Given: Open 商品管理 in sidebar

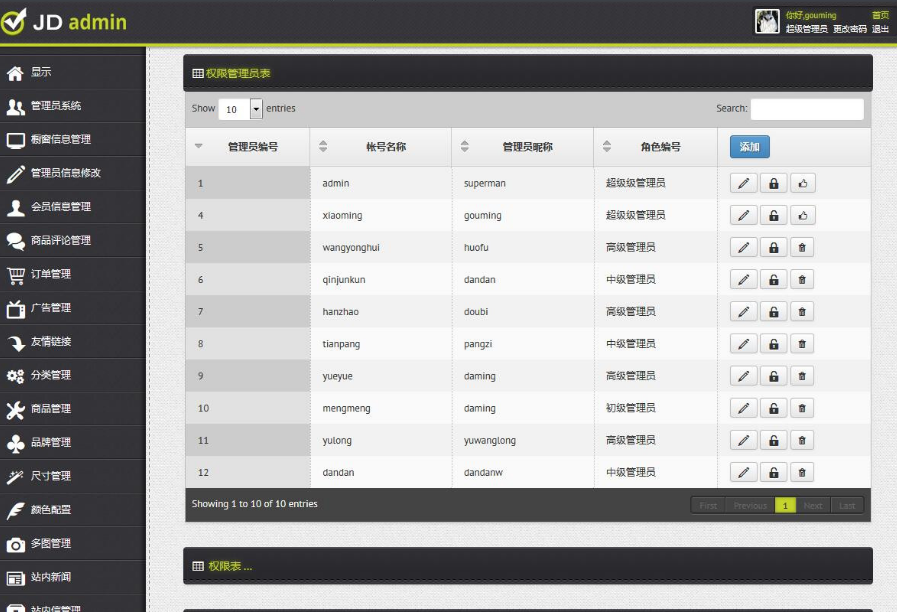Looking at the screenshot, I should coord(73,409).
